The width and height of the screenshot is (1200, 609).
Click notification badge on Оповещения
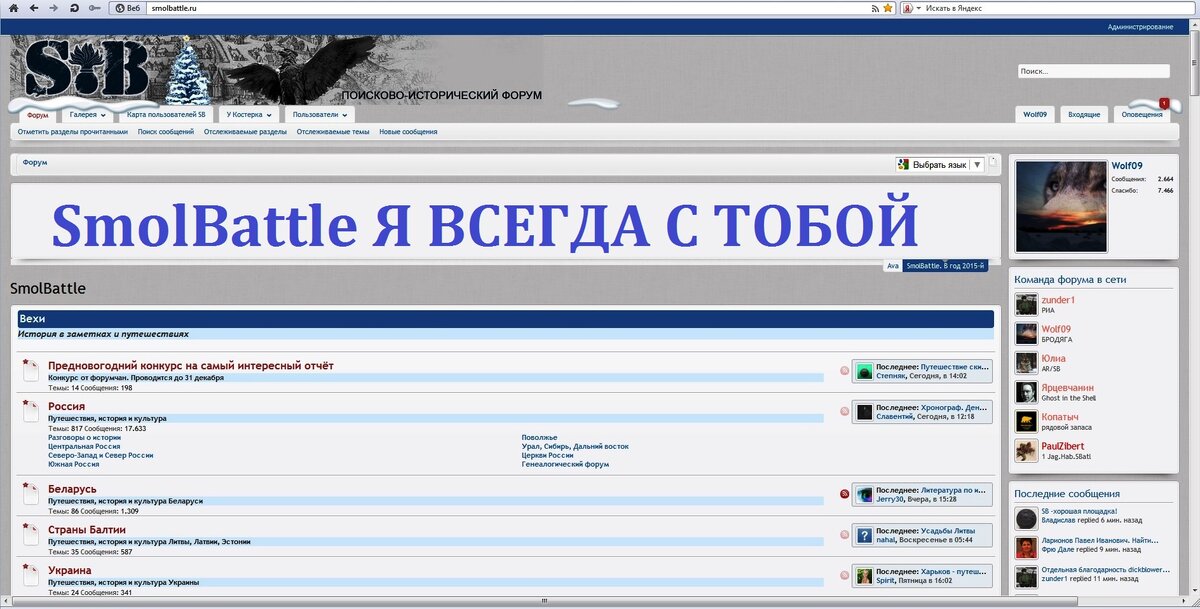pos(1164,103)
